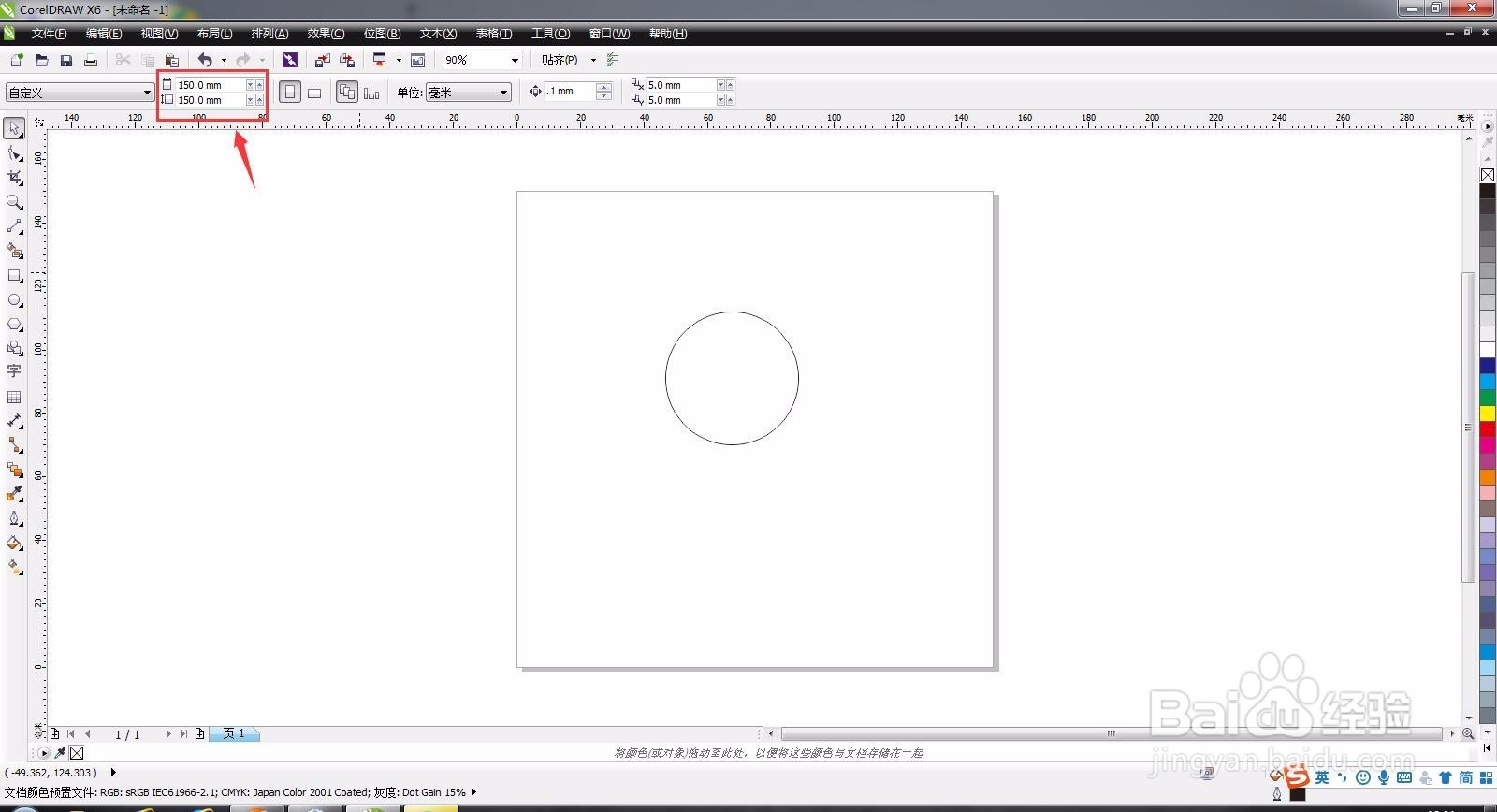The image size is (1497, 812).
Task: Open the 文件(F) menu
Action: click(49, 34)
